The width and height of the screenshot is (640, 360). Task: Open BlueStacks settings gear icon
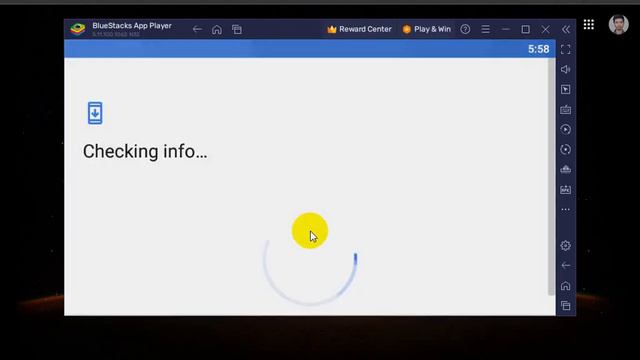click(566, 245)
